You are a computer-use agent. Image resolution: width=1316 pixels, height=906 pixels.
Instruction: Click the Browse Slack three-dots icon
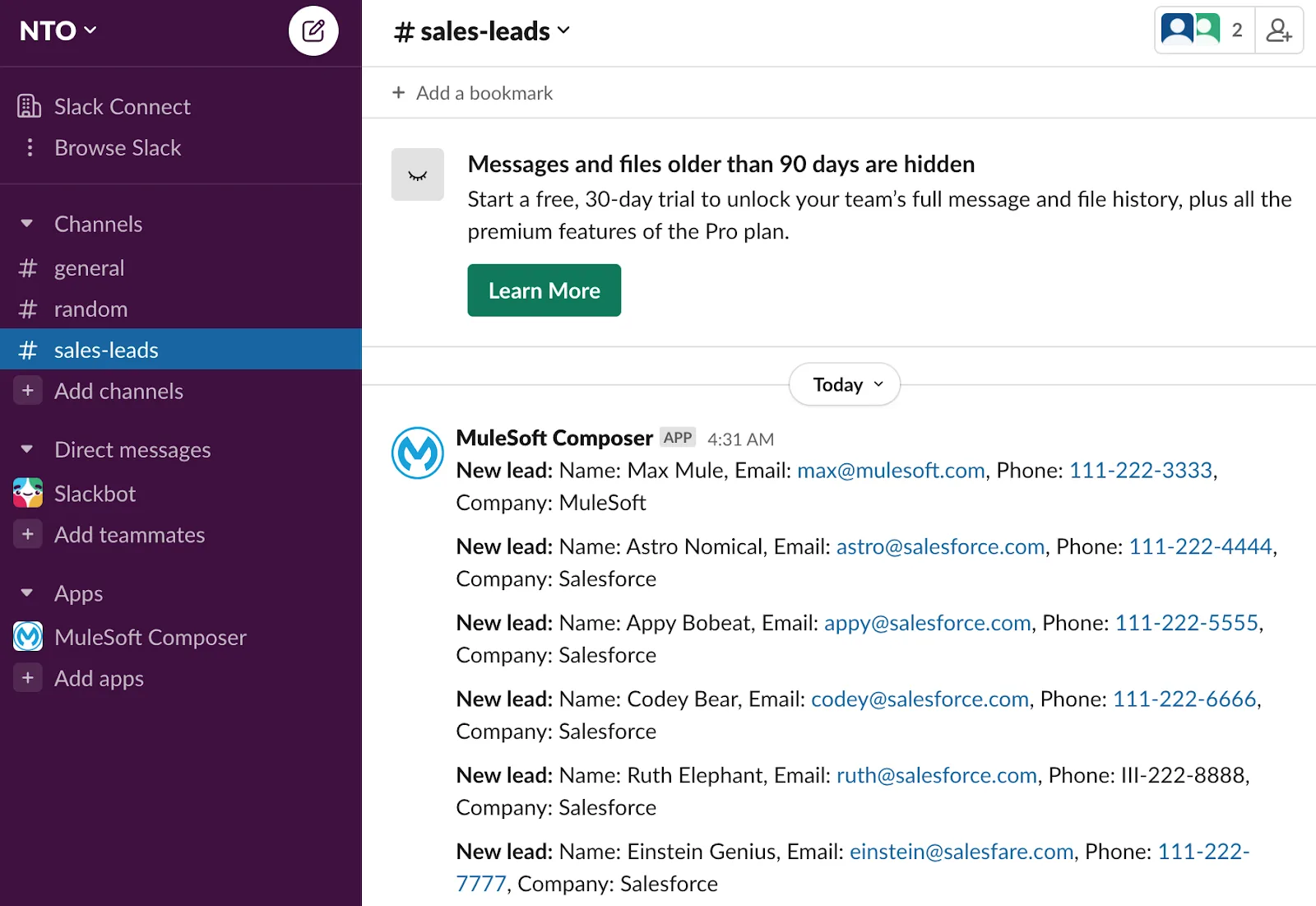pos(30,147)
